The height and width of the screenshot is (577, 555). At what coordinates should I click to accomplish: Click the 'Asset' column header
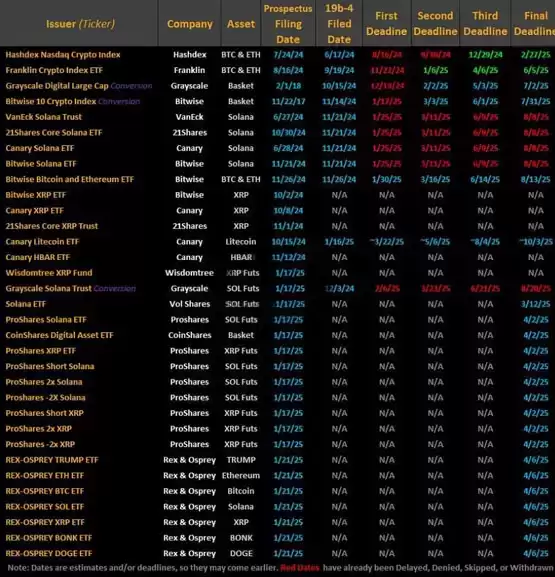(x=241, y=24)
